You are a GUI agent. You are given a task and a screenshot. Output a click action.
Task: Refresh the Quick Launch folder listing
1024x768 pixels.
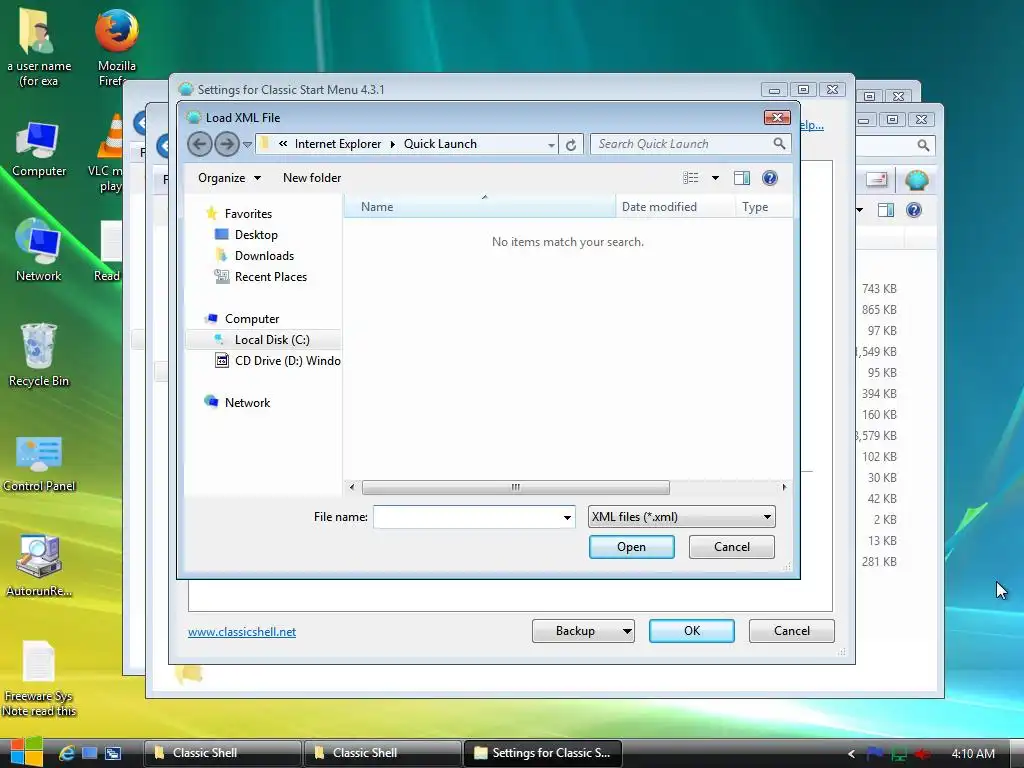point(571,144)
